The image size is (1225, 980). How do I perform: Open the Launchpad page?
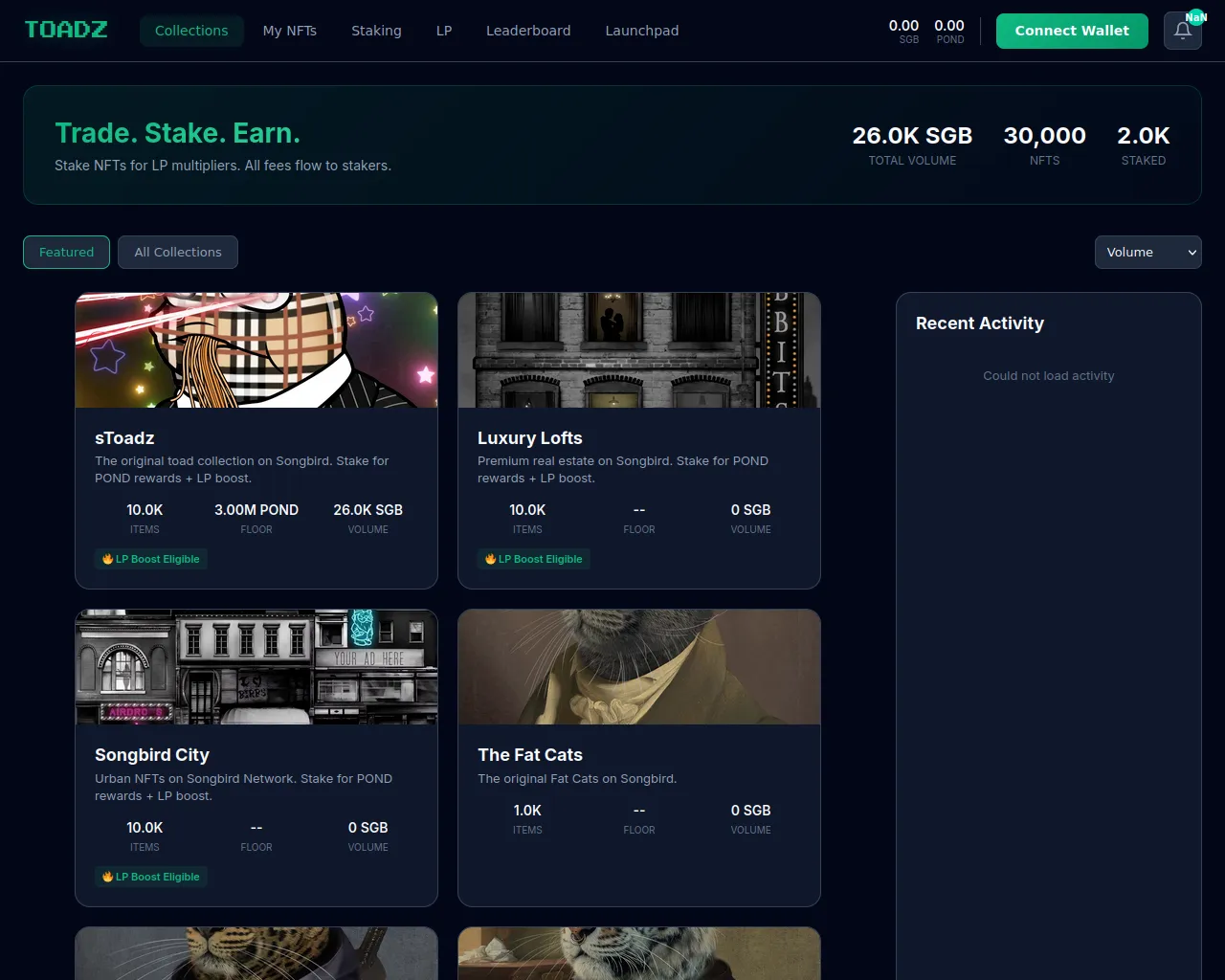[x=642, y=31]
